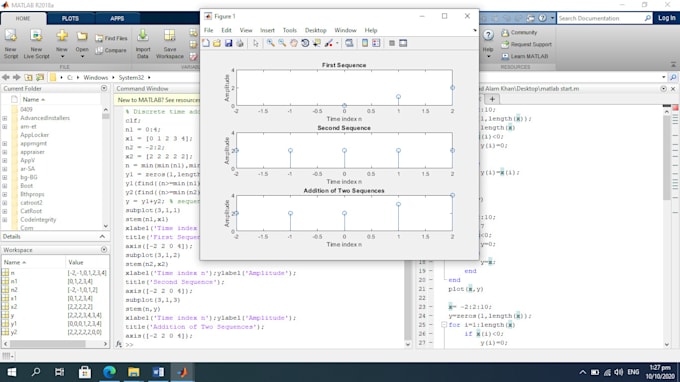680x382 pixels.
Task: Insert a legend using the Figure 1 toolbar
Action: point(376,43)
